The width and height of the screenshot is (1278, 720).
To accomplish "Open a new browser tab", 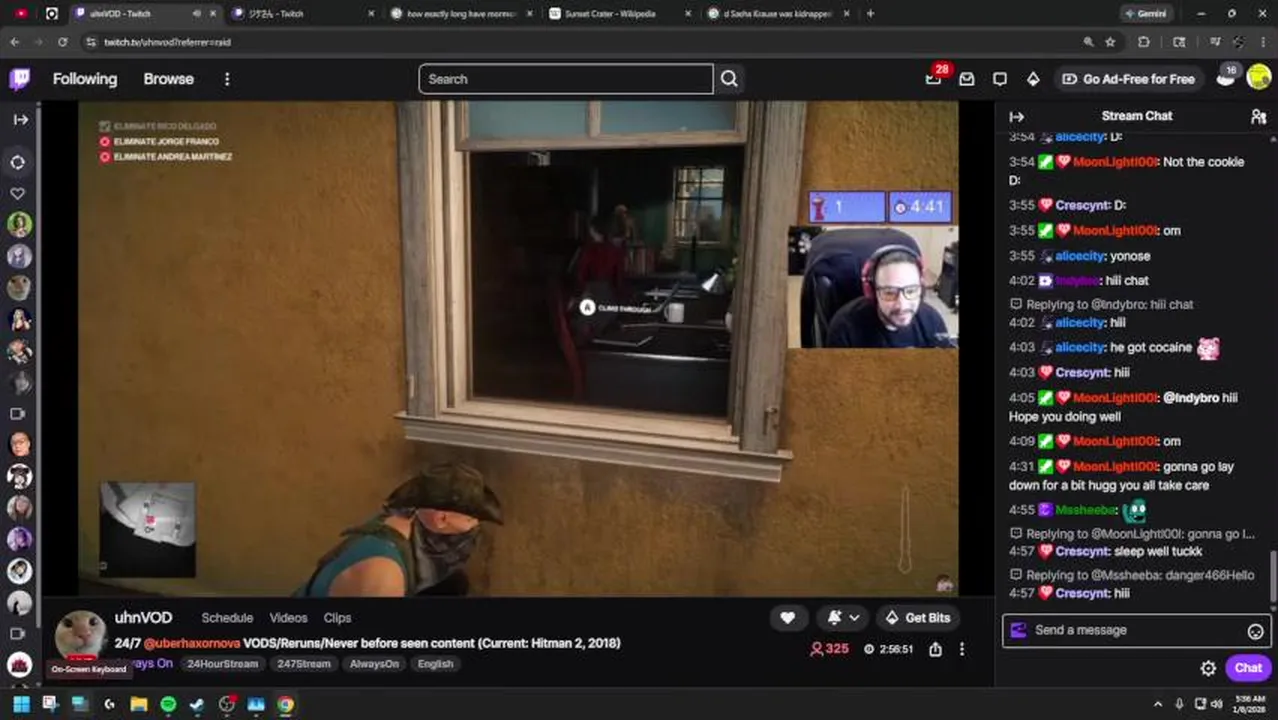I will (870, 14).
